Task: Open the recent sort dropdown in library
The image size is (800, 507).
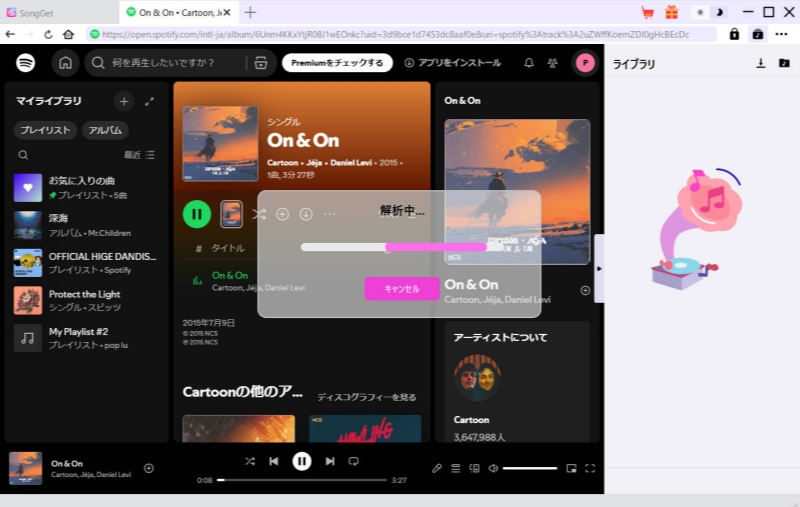Action: pos(139,155)
